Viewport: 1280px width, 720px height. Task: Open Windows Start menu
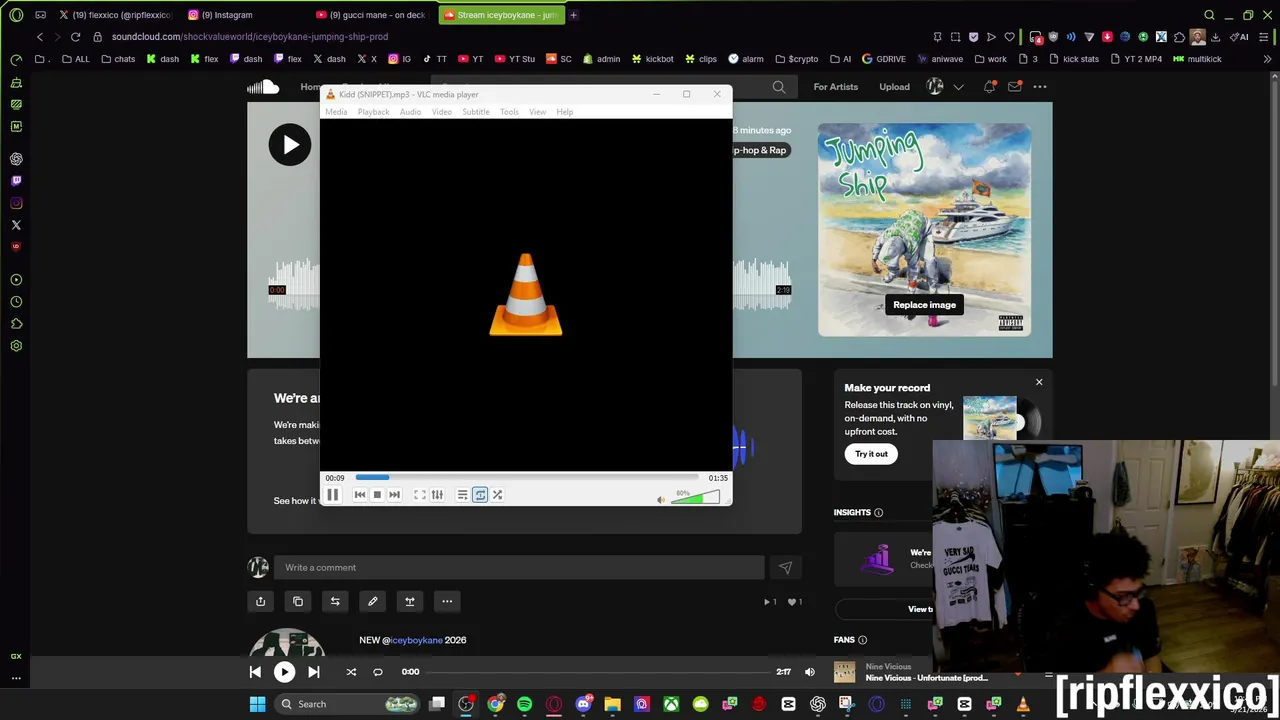click(257, 704)
